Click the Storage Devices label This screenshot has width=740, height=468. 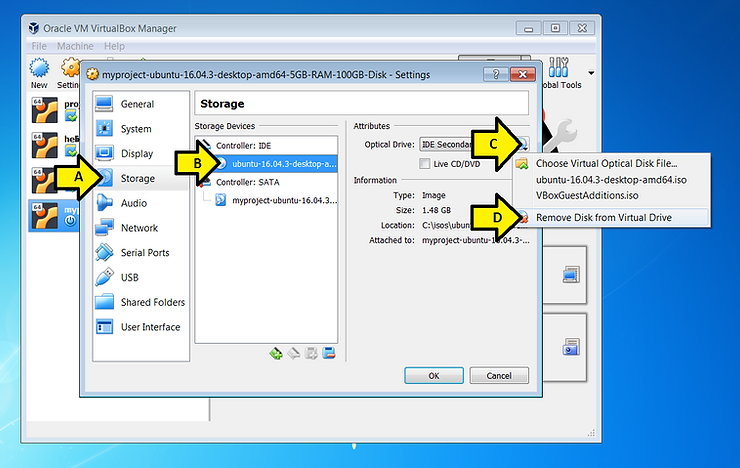click(x=225, y=126)
